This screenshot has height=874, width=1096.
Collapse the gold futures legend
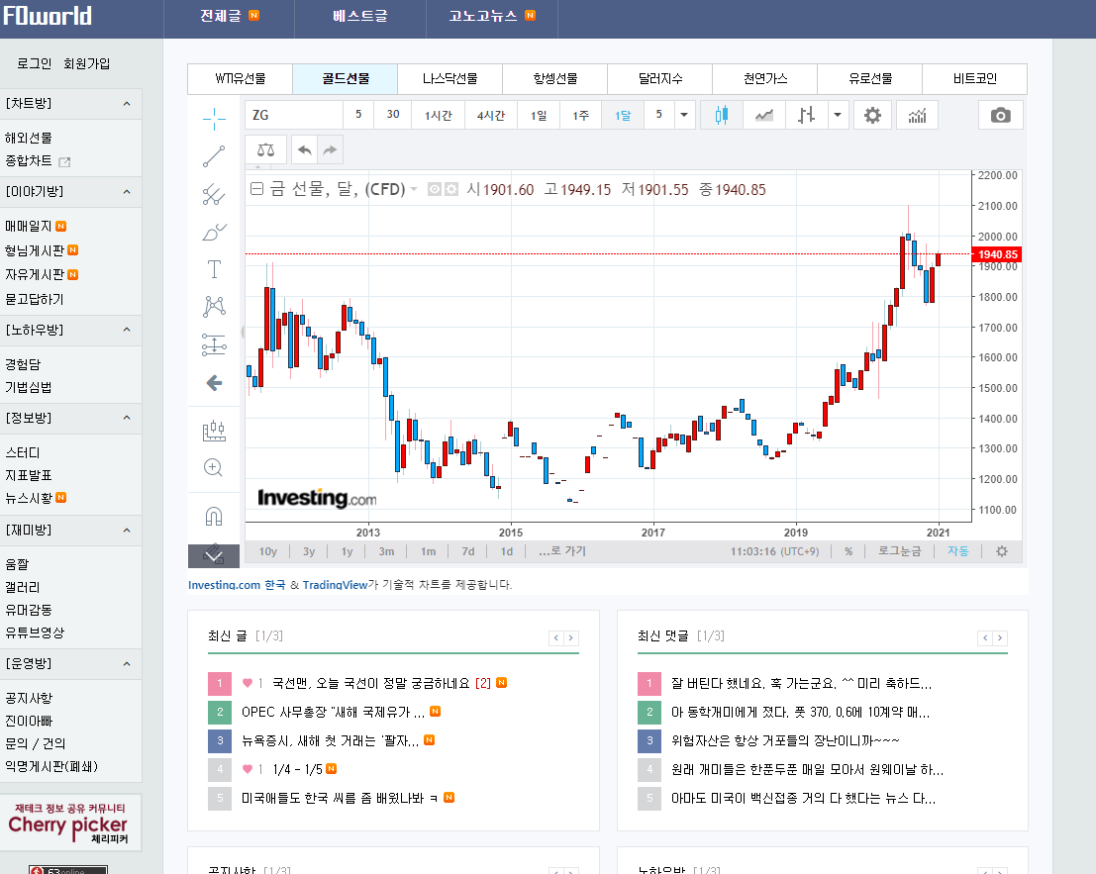(x=257, y=189)
